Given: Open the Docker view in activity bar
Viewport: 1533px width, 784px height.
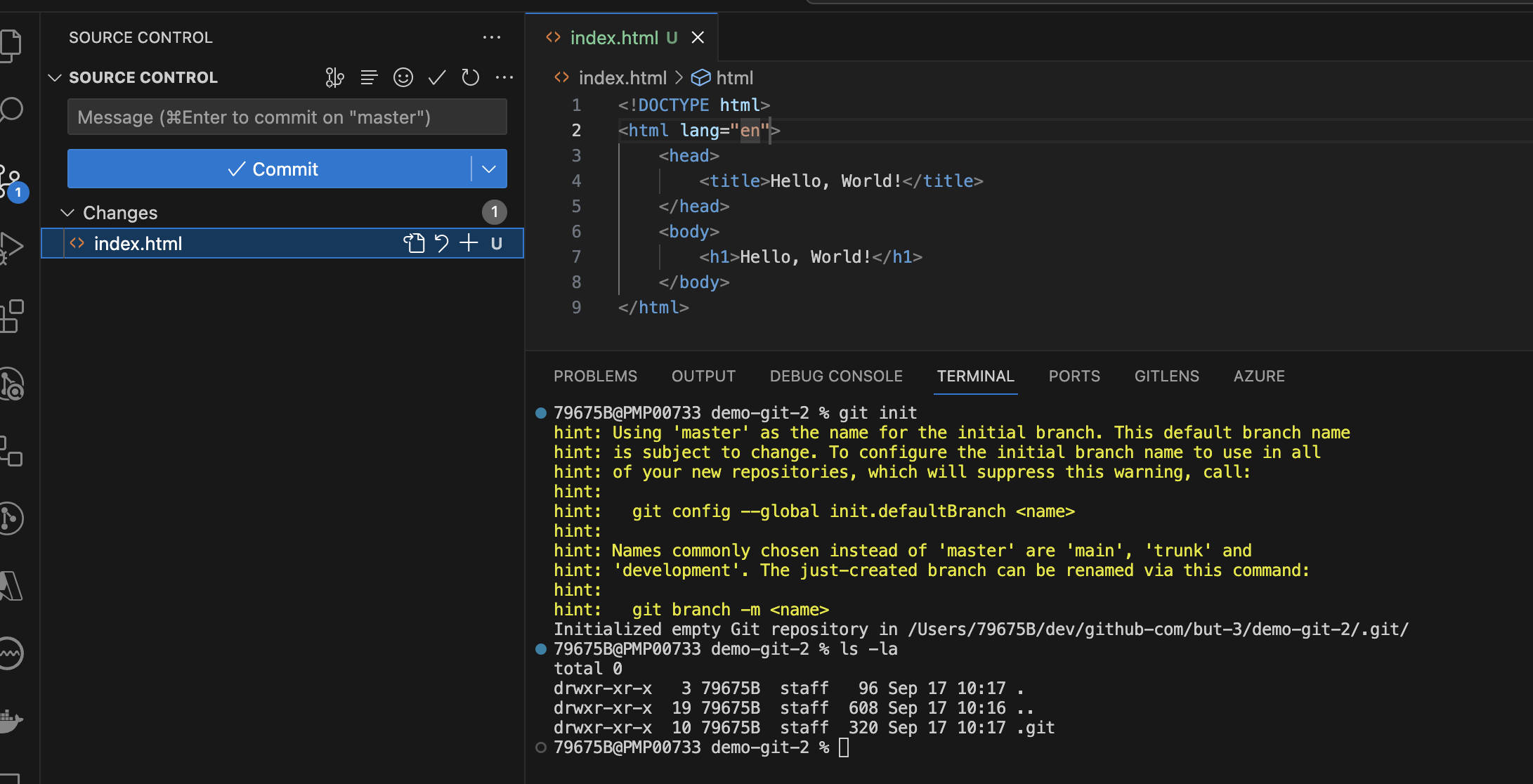Looking at the screenshot, I should click(x=10, y=721).
